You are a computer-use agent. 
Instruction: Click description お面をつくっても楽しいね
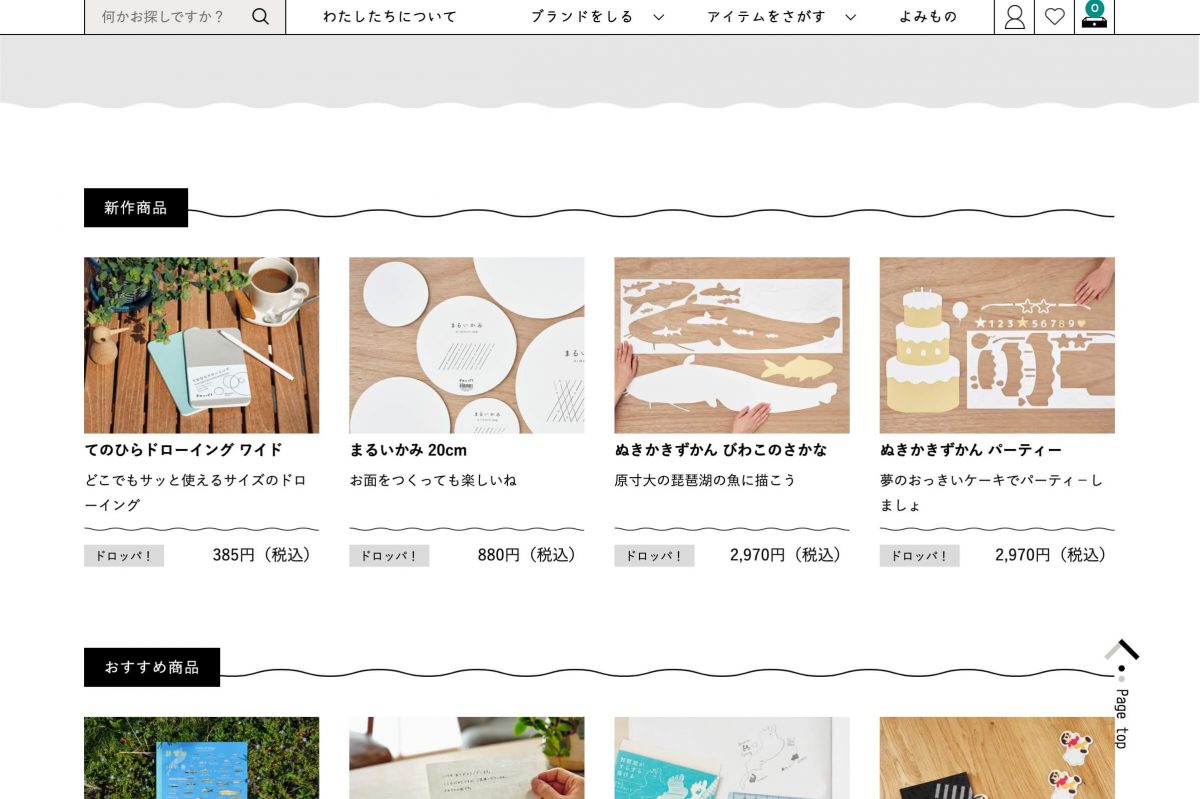coord(433,480)
